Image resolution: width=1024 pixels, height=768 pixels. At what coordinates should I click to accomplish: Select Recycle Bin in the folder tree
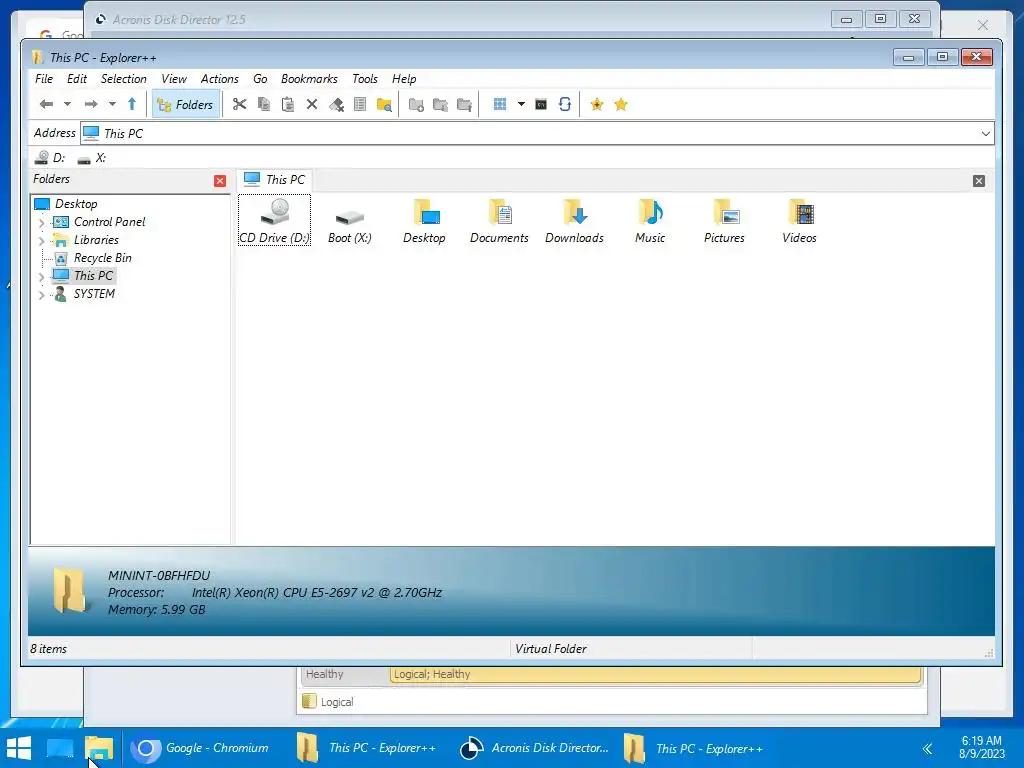[103, 258]
